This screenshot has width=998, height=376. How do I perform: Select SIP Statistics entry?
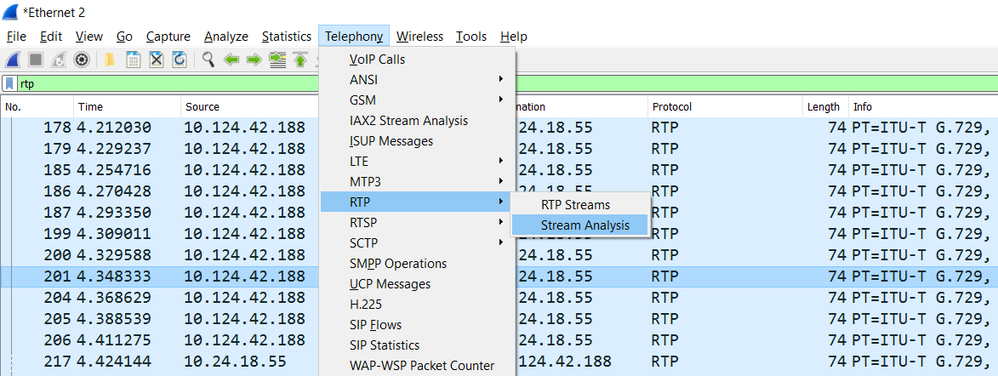417,345
